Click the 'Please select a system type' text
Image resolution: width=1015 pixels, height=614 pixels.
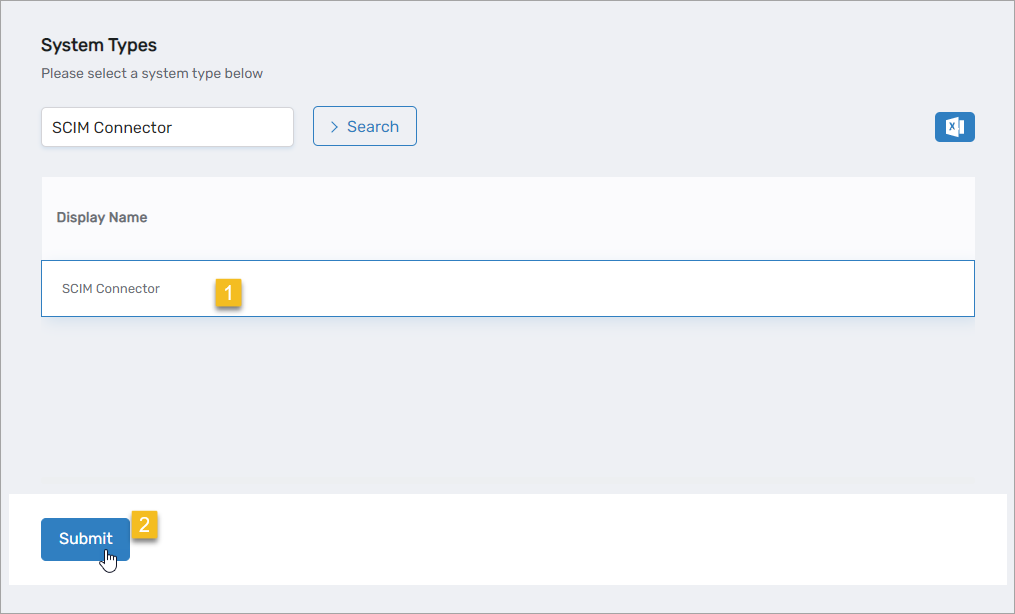(151, 73)
